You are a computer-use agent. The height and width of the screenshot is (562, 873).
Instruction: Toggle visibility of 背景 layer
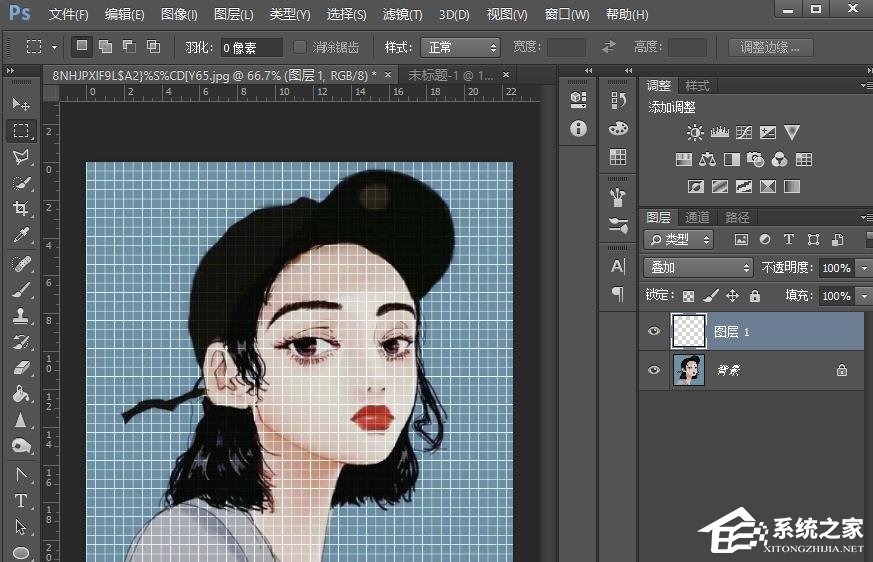click(x=654, y=370)
